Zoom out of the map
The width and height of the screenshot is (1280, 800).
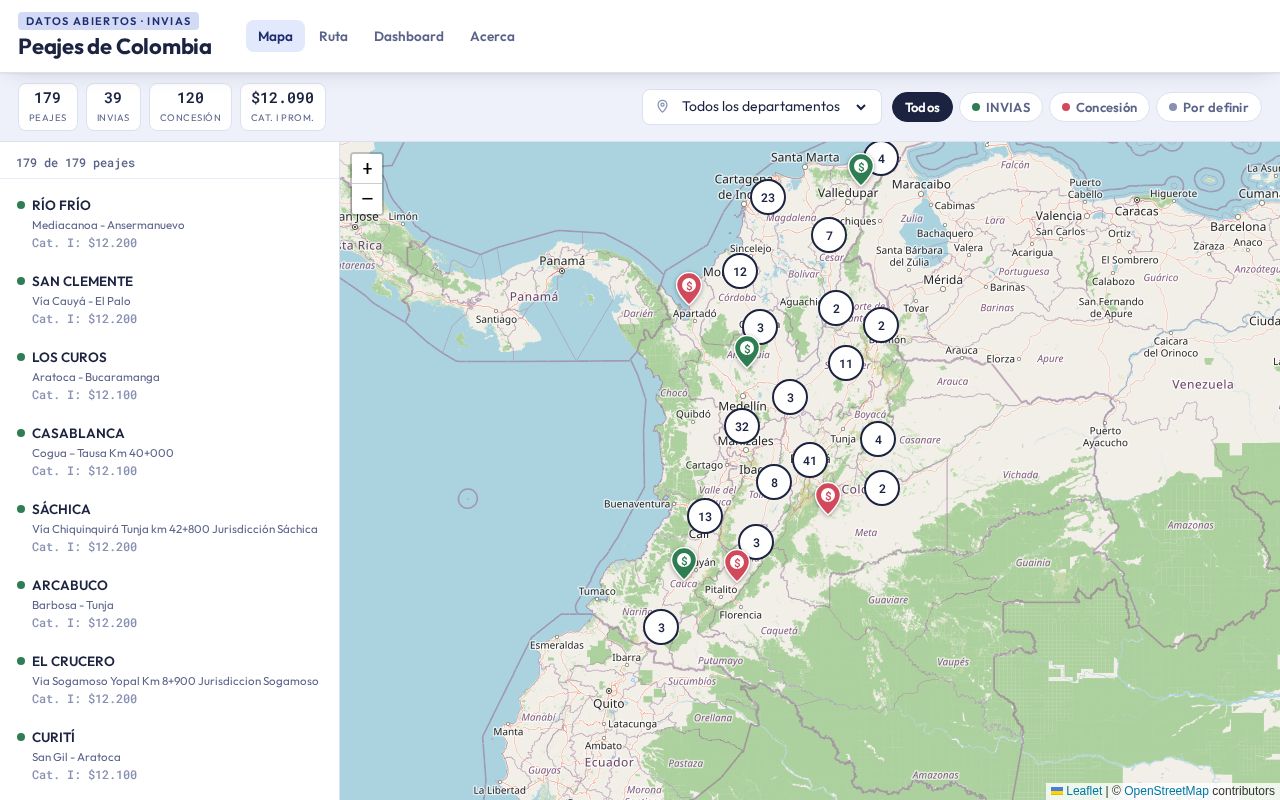(367, 199)
